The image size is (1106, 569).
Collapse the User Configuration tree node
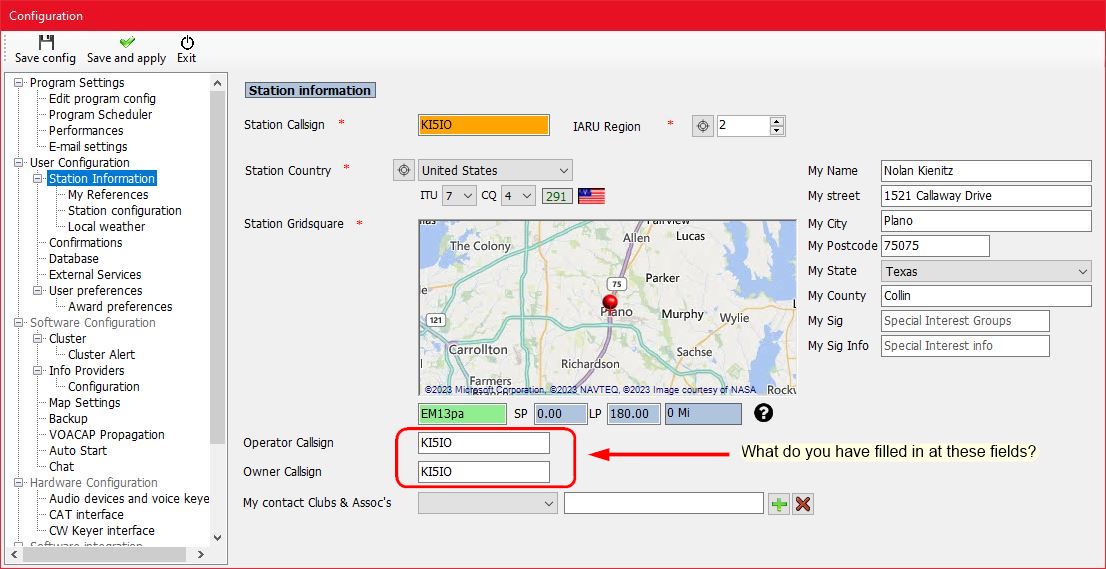click(x=18, y=163)
